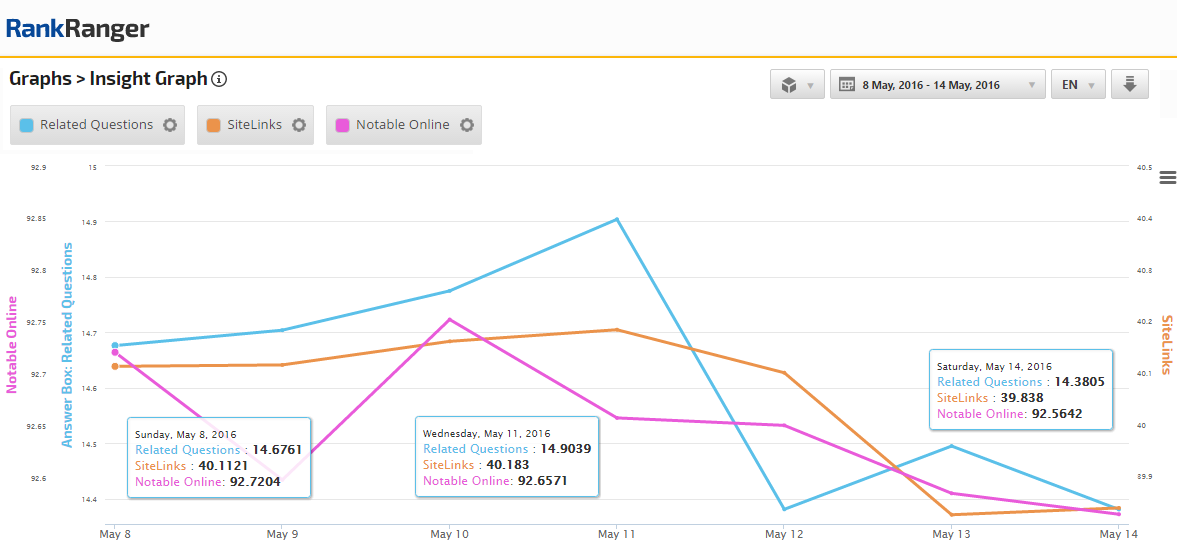Click the Notable Online peak on May 10
The width and height of the screenshot is (1177, 547).
coord(450,319)
